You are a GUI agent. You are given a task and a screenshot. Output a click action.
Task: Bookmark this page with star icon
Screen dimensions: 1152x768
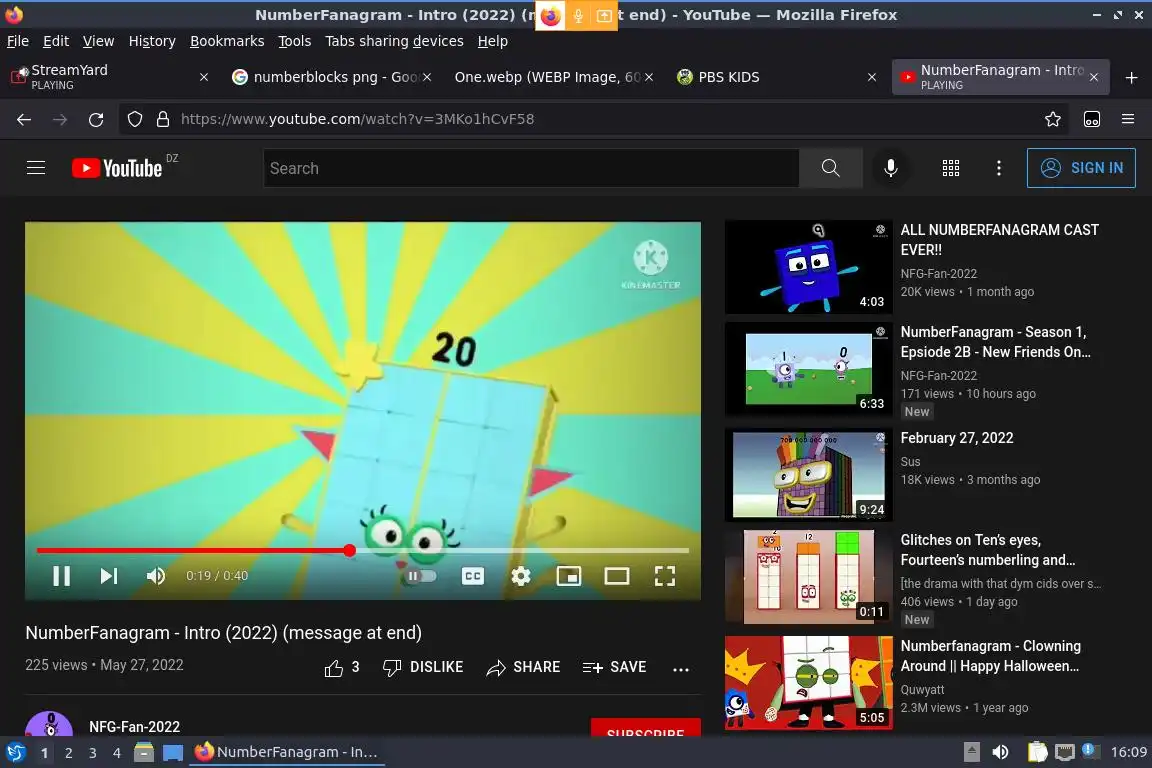coord(1053,119)
